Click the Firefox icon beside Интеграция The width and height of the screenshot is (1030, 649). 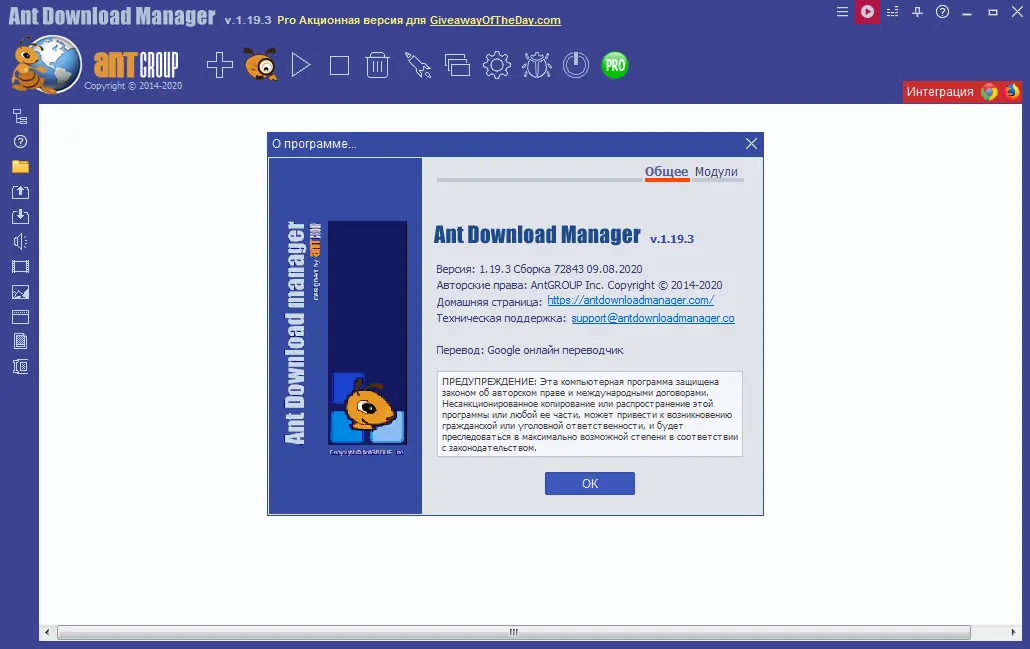pyautogui.click(x=1012, y=91)
